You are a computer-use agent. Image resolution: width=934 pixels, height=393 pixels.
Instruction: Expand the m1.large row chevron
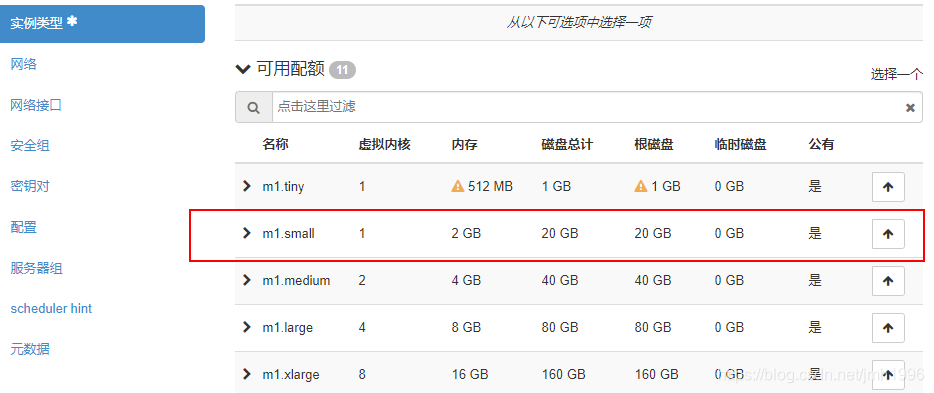click(x=247, y=327)
